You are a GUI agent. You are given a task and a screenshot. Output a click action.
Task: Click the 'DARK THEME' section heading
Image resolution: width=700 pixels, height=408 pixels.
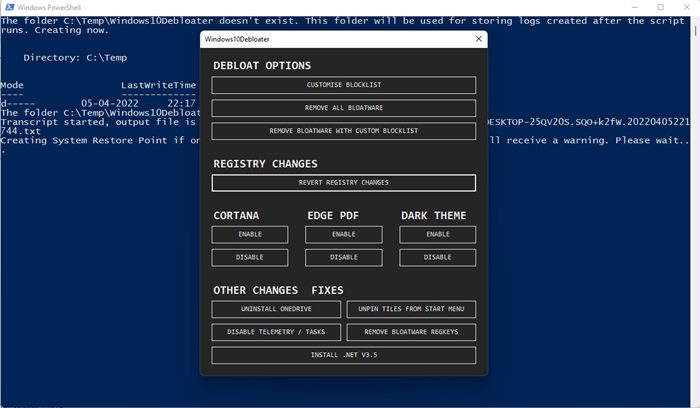coord(433,216)
